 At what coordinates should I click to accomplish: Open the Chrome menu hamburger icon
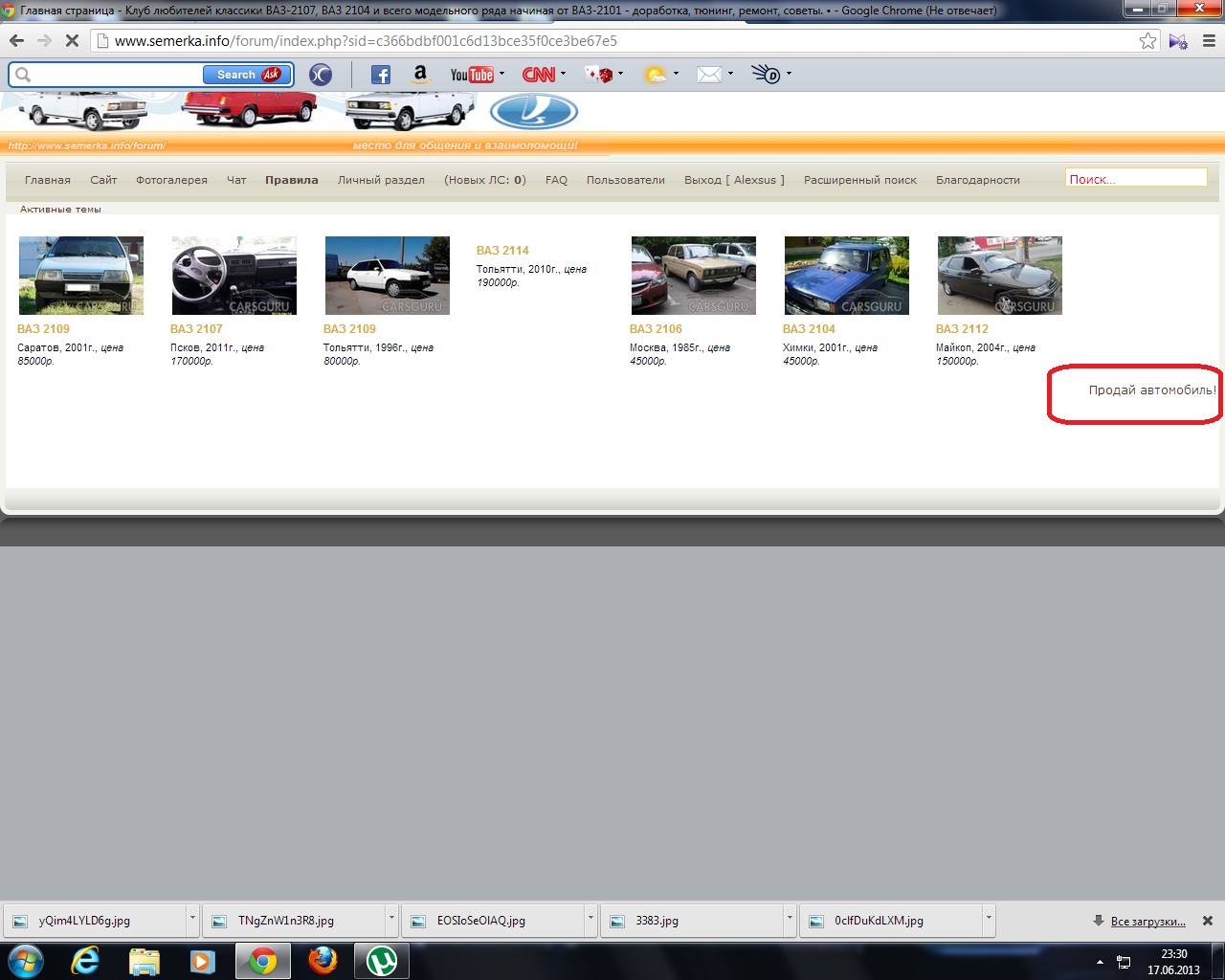point(1209,41)
